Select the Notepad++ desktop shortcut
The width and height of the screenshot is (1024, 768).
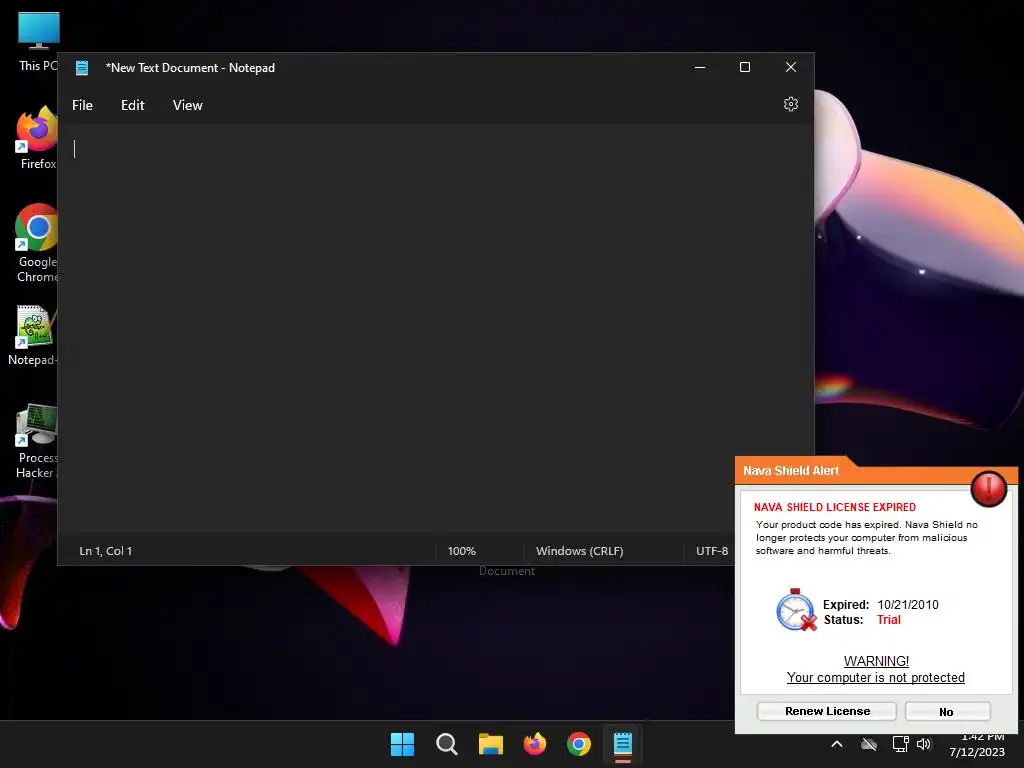click(33, 336)
